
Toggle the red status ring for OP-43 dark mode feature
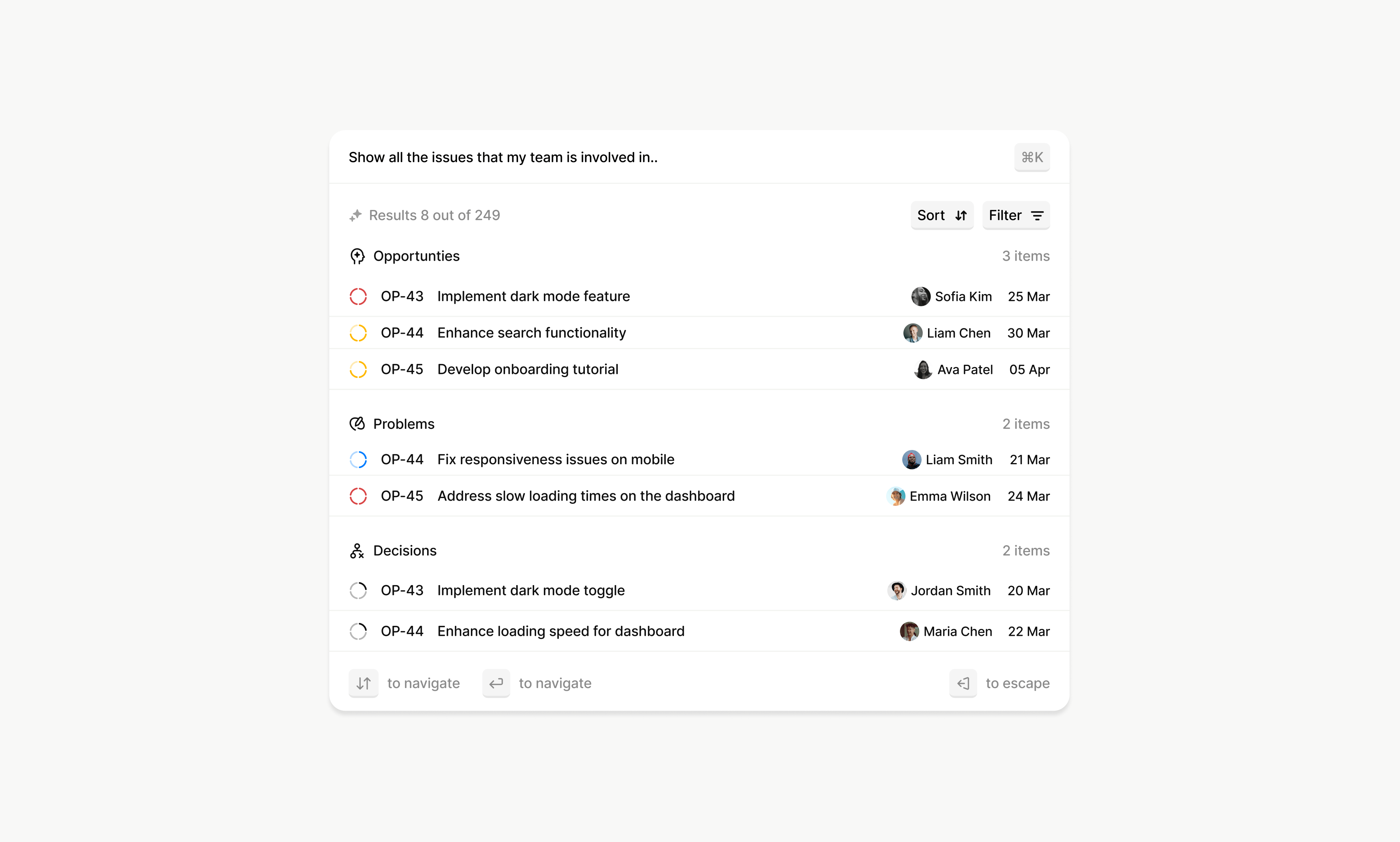(x=358, y=296)
